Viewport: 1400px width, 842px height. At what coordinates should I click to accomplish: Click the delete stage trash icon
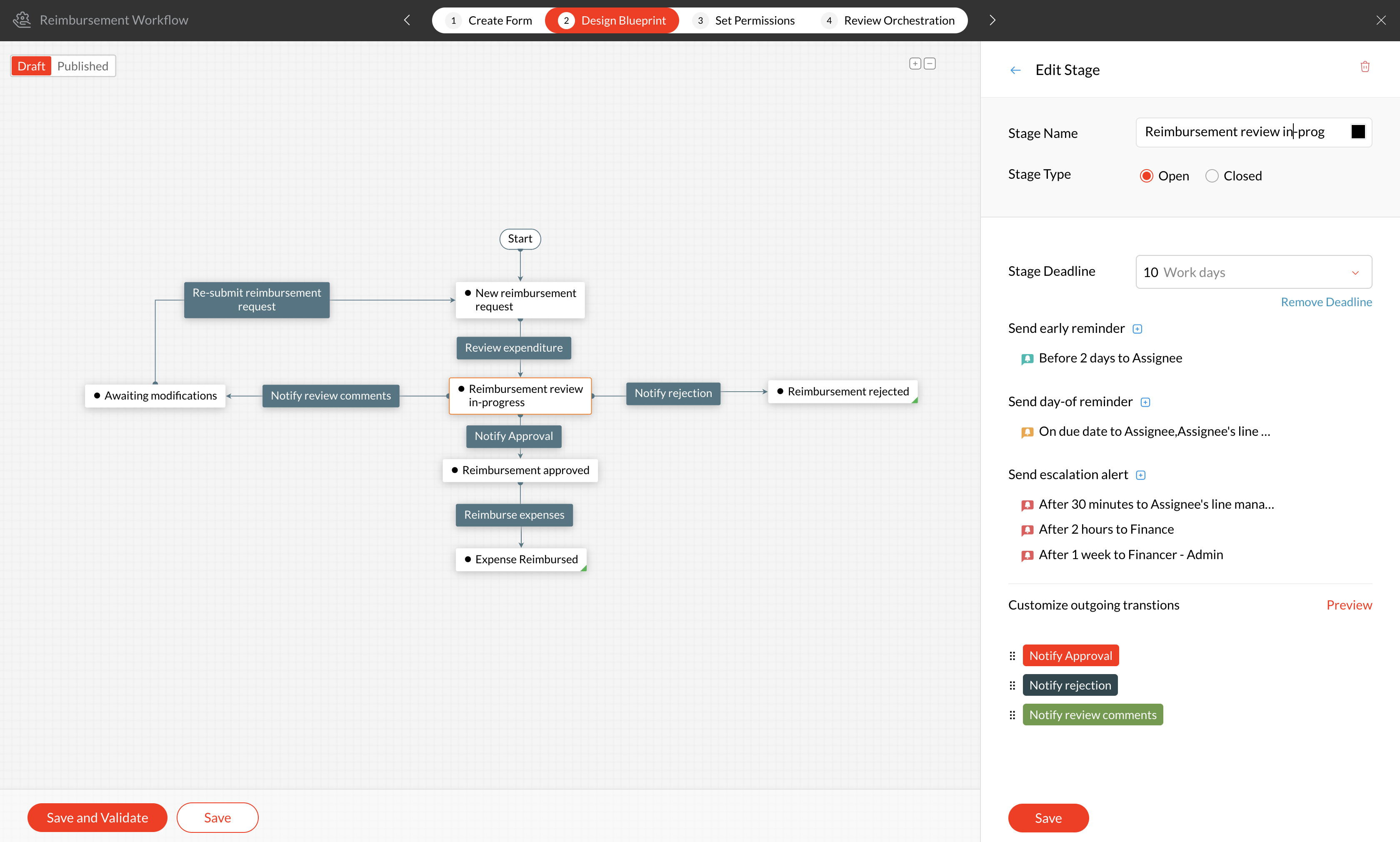1365,67
